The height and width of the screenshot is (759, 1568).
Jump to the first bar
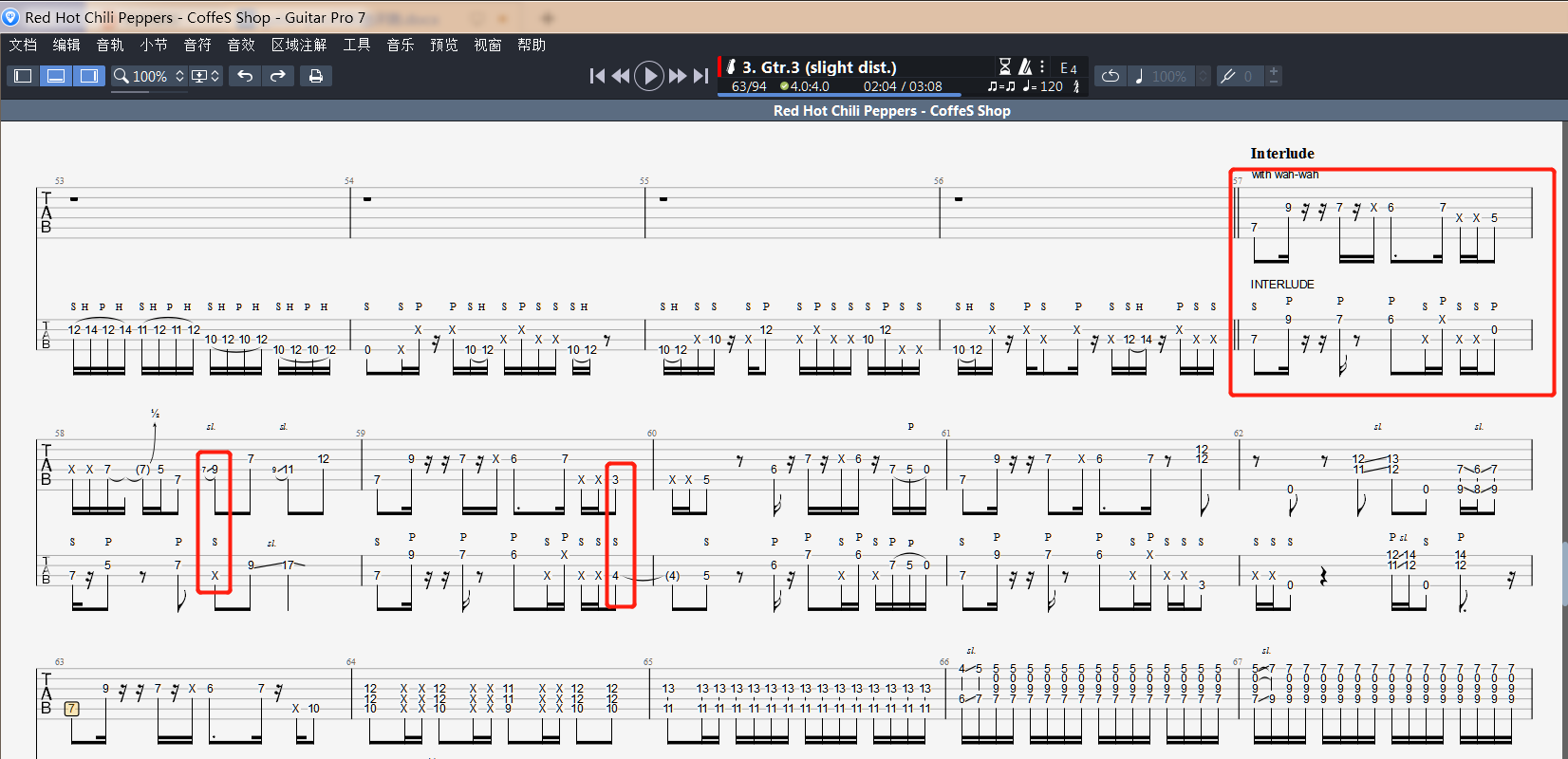(x=597, y=76)
